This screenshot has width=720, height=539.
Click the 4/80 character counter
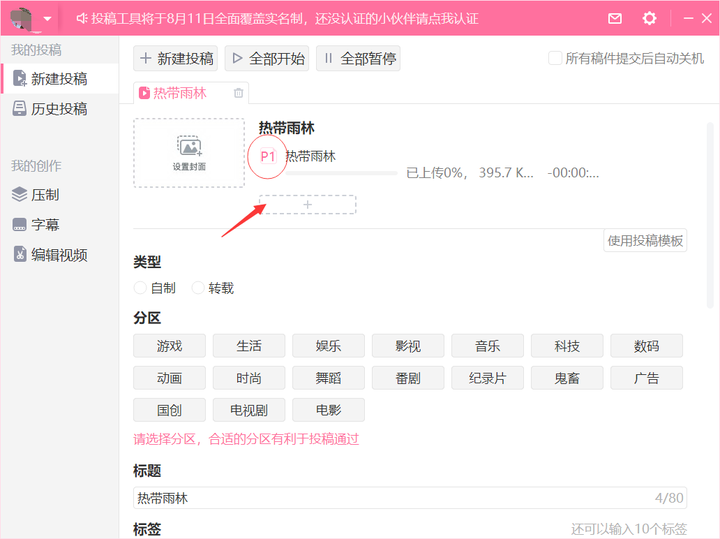pos(669,498)
